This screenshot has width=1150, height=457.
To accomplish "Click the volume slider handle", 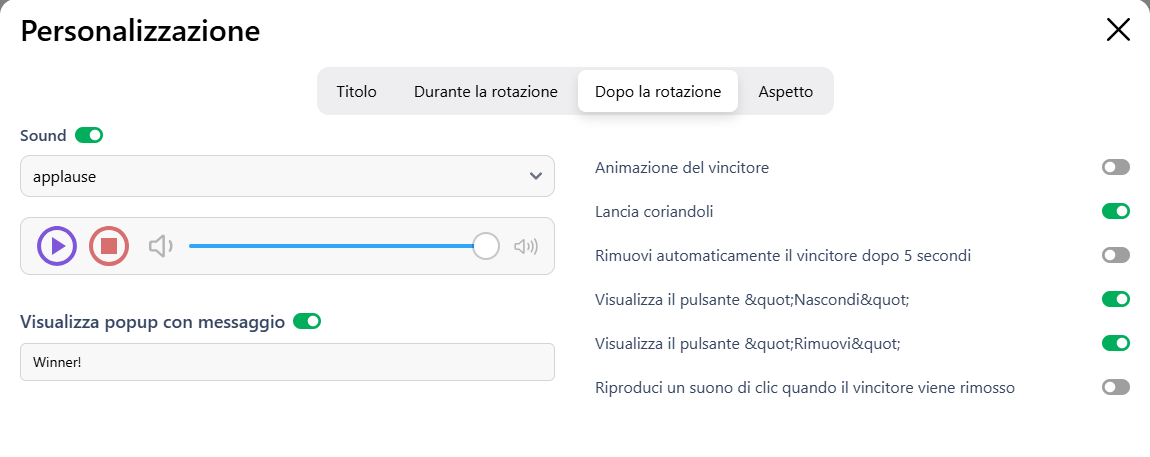I will (x=486, y=246).
